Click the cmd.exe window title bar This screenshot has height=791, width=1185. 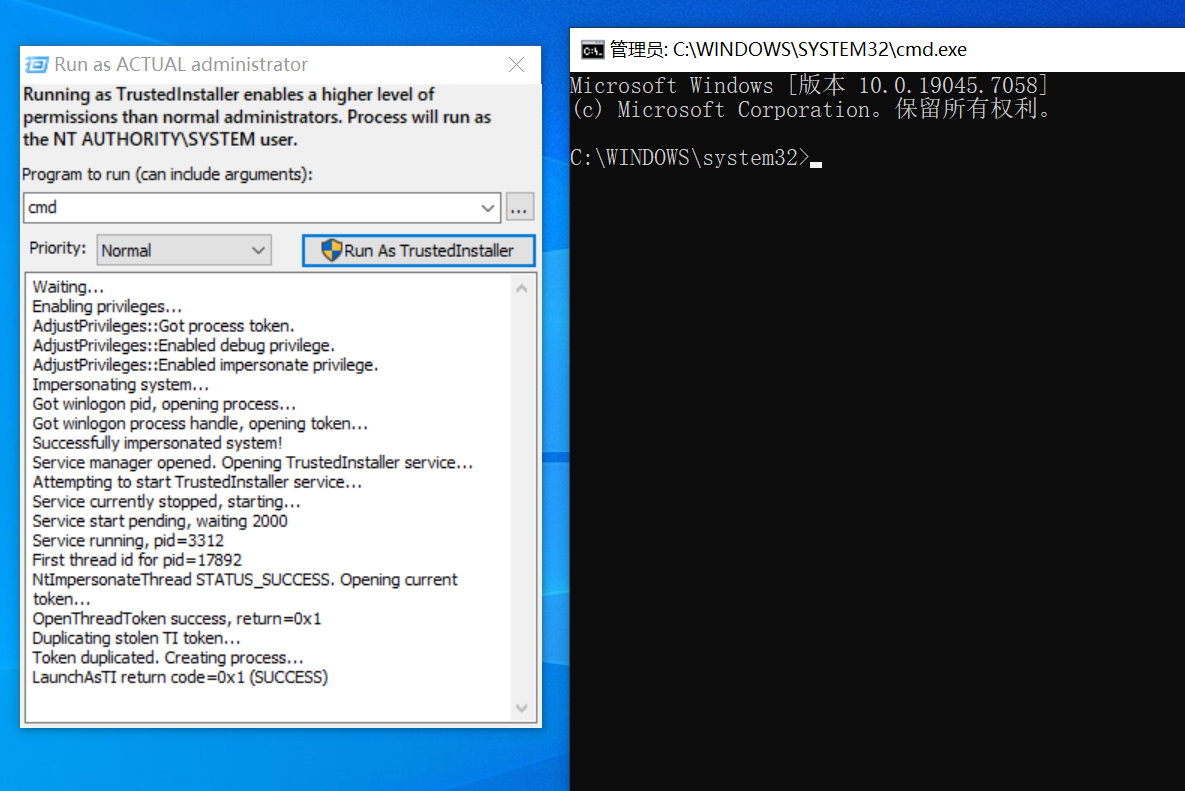coord(1050,50)
